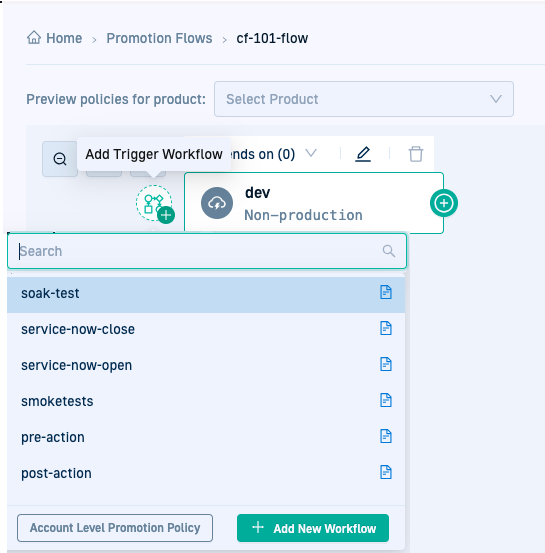Click the Account Level Promotion Policy button

click(x=115, y=528)
